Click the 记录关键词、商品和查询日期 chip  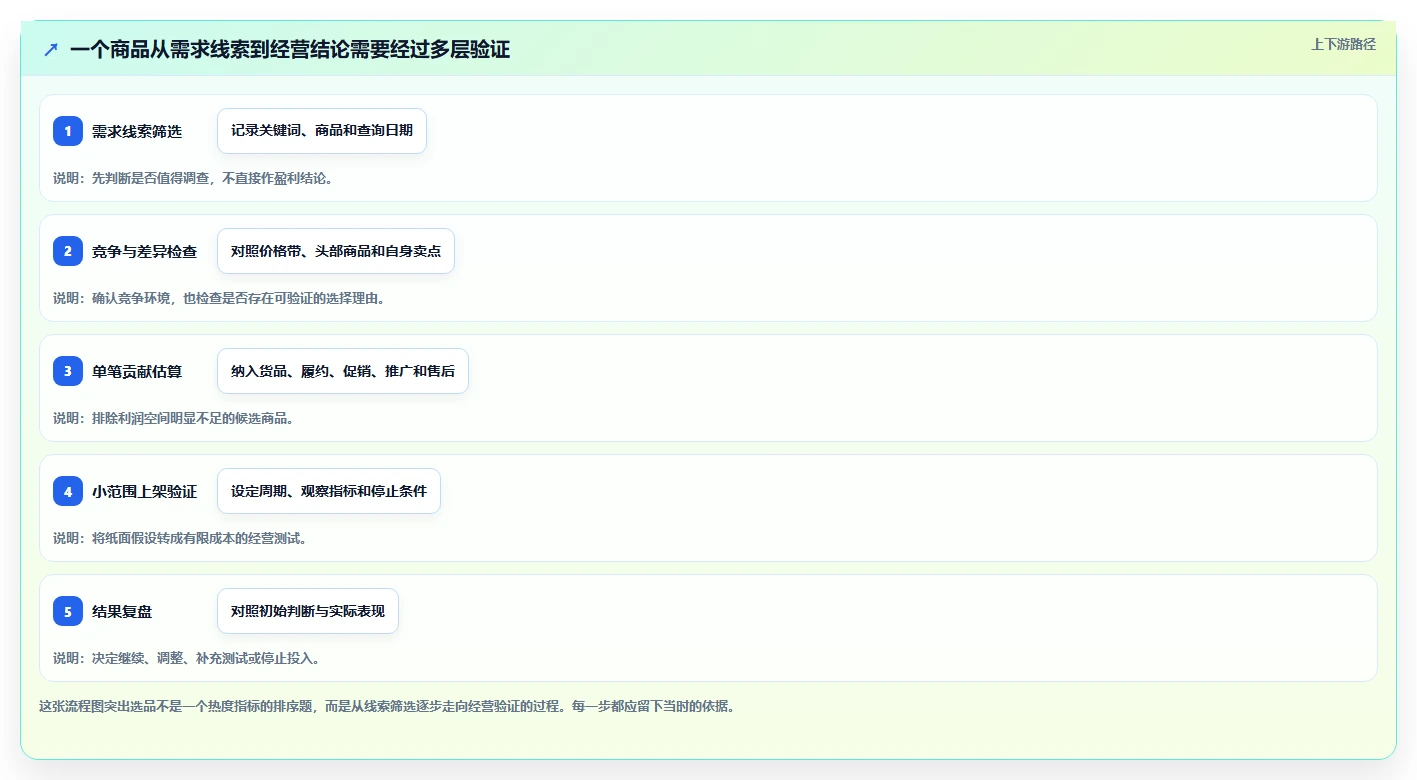[x=322, y=131]
